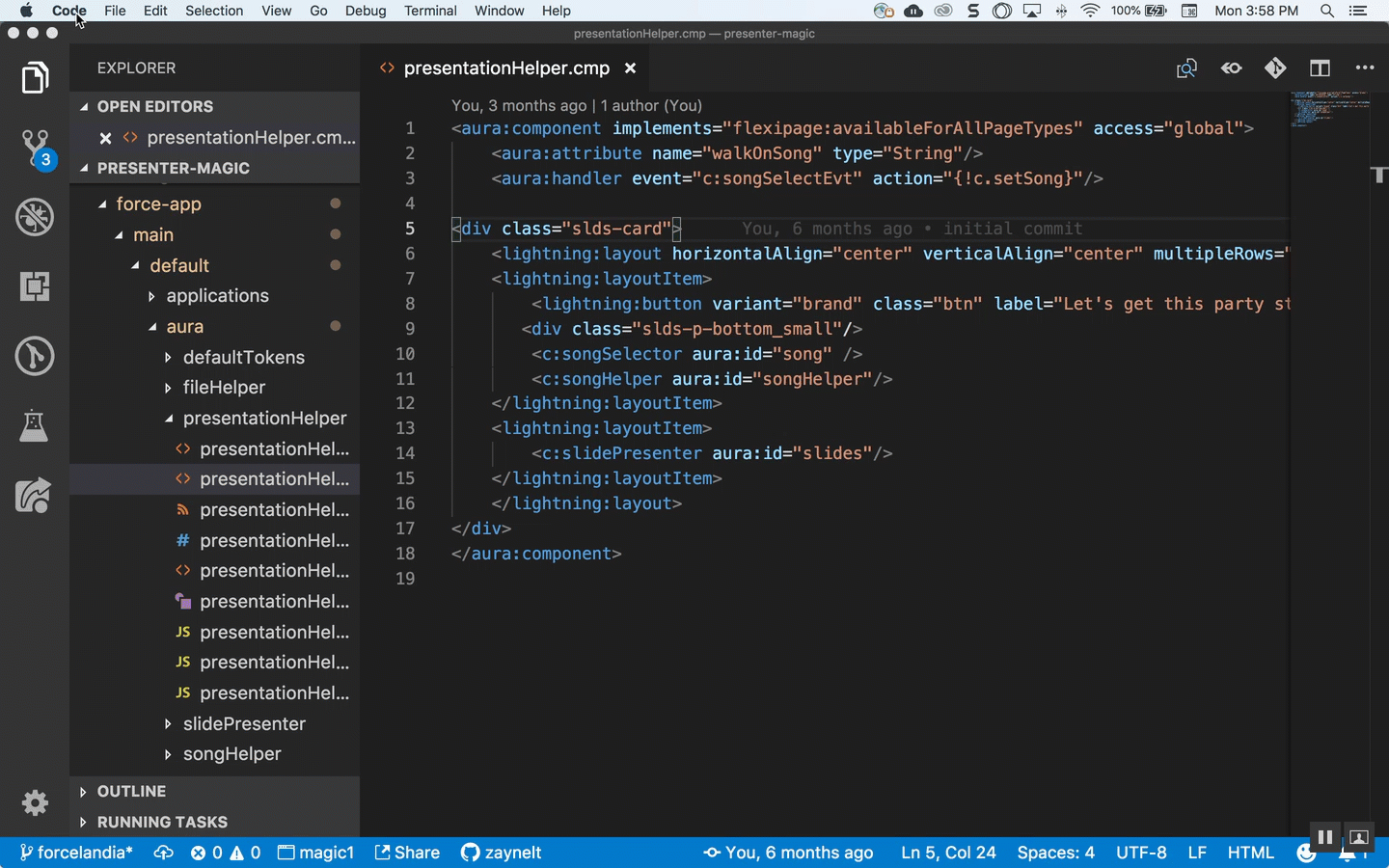Viewport: 1389px width, 868px height.
Task: Open the Code application menu
Action: [x=69, y=11]
